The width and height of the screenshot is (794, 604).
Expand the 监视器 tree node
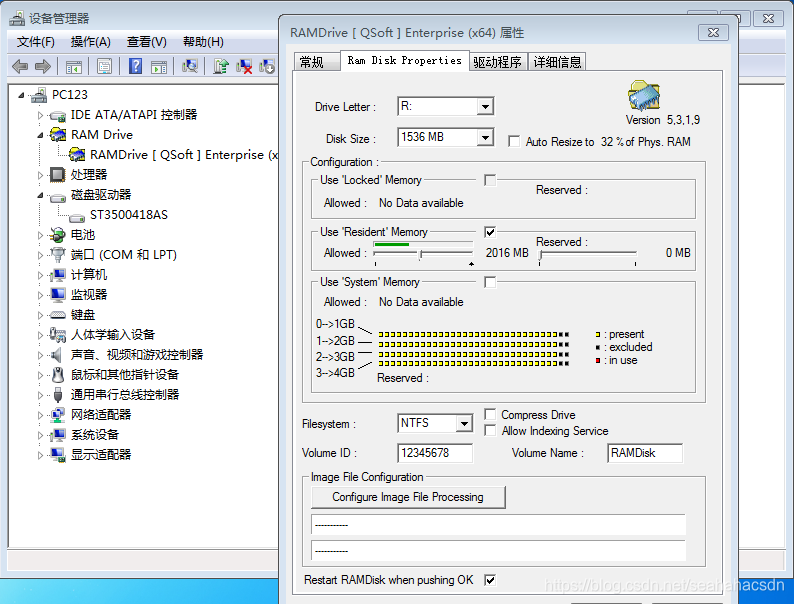coord(41,295)
